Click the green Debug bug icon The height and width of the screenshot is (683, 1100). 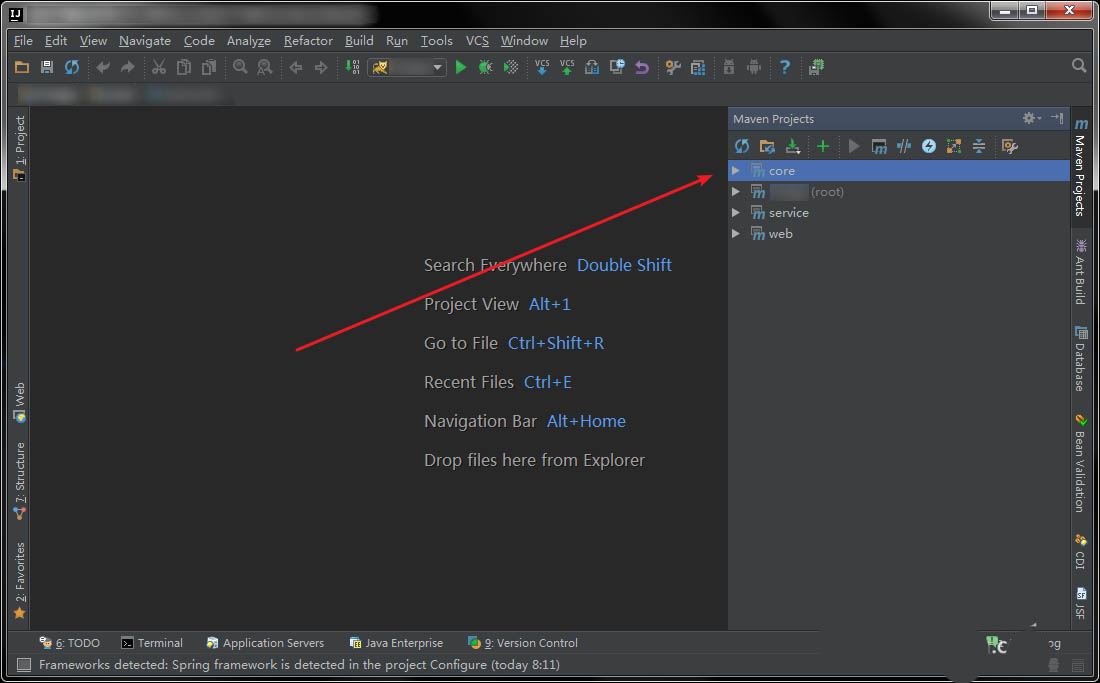(485, 67)
